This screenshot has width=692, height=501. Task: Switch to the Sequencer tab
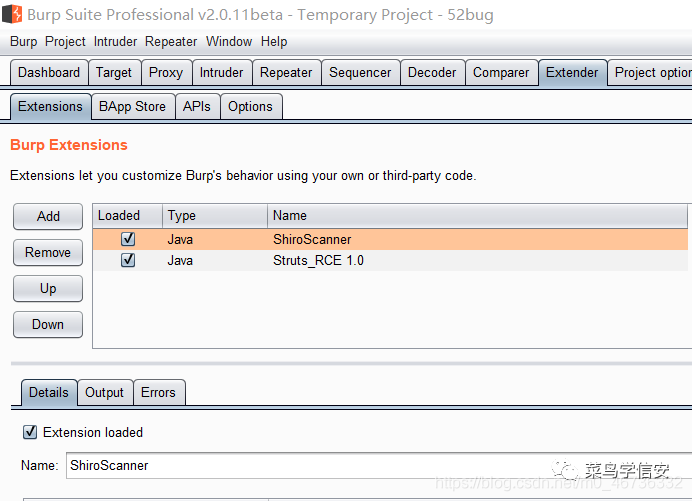coord(360,72)
